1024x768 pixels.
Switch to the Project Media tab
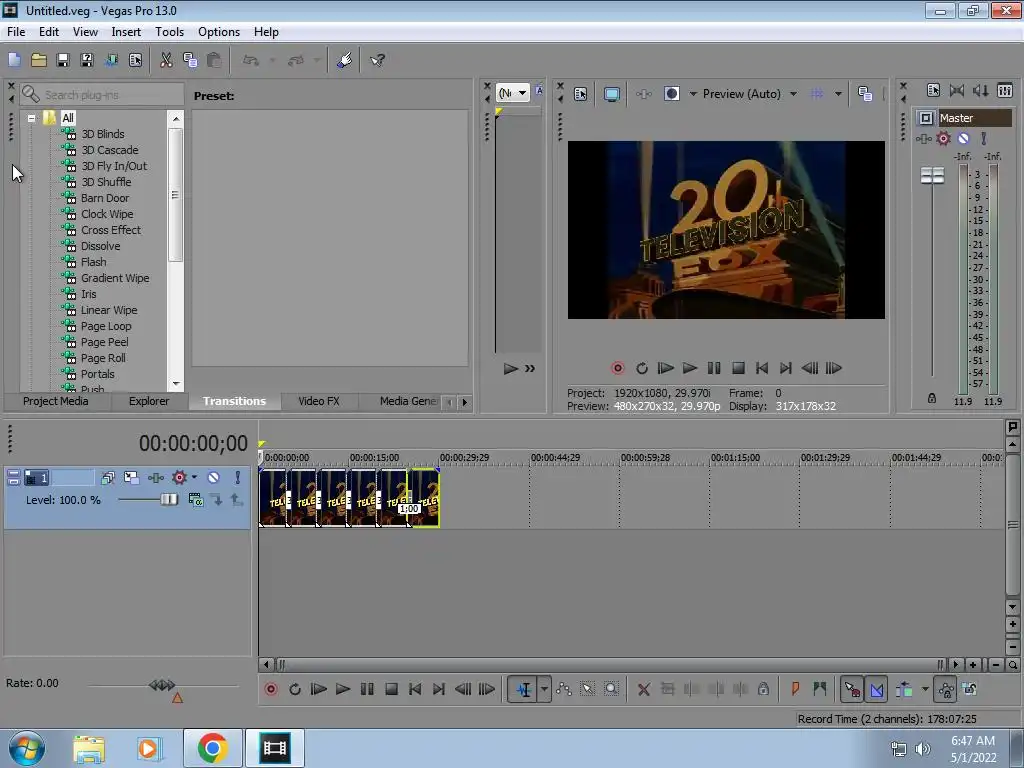[56, 401]
